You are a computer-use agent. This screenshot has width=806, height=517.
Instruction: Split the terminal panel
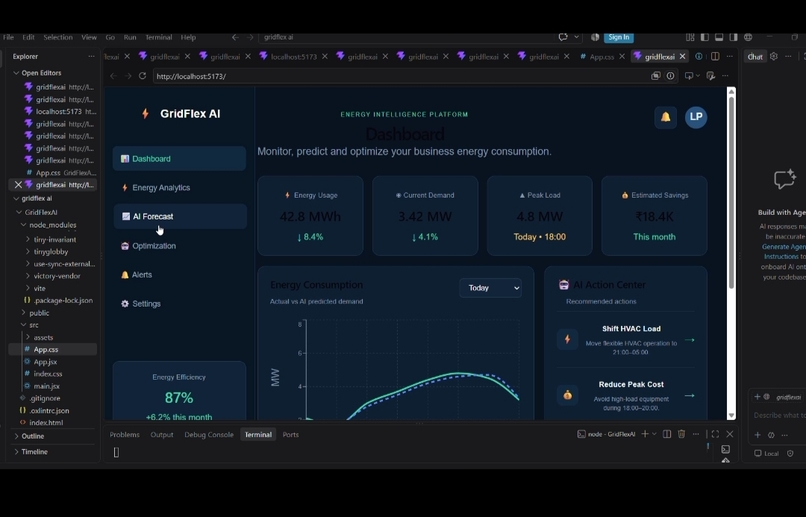point(667,434)
